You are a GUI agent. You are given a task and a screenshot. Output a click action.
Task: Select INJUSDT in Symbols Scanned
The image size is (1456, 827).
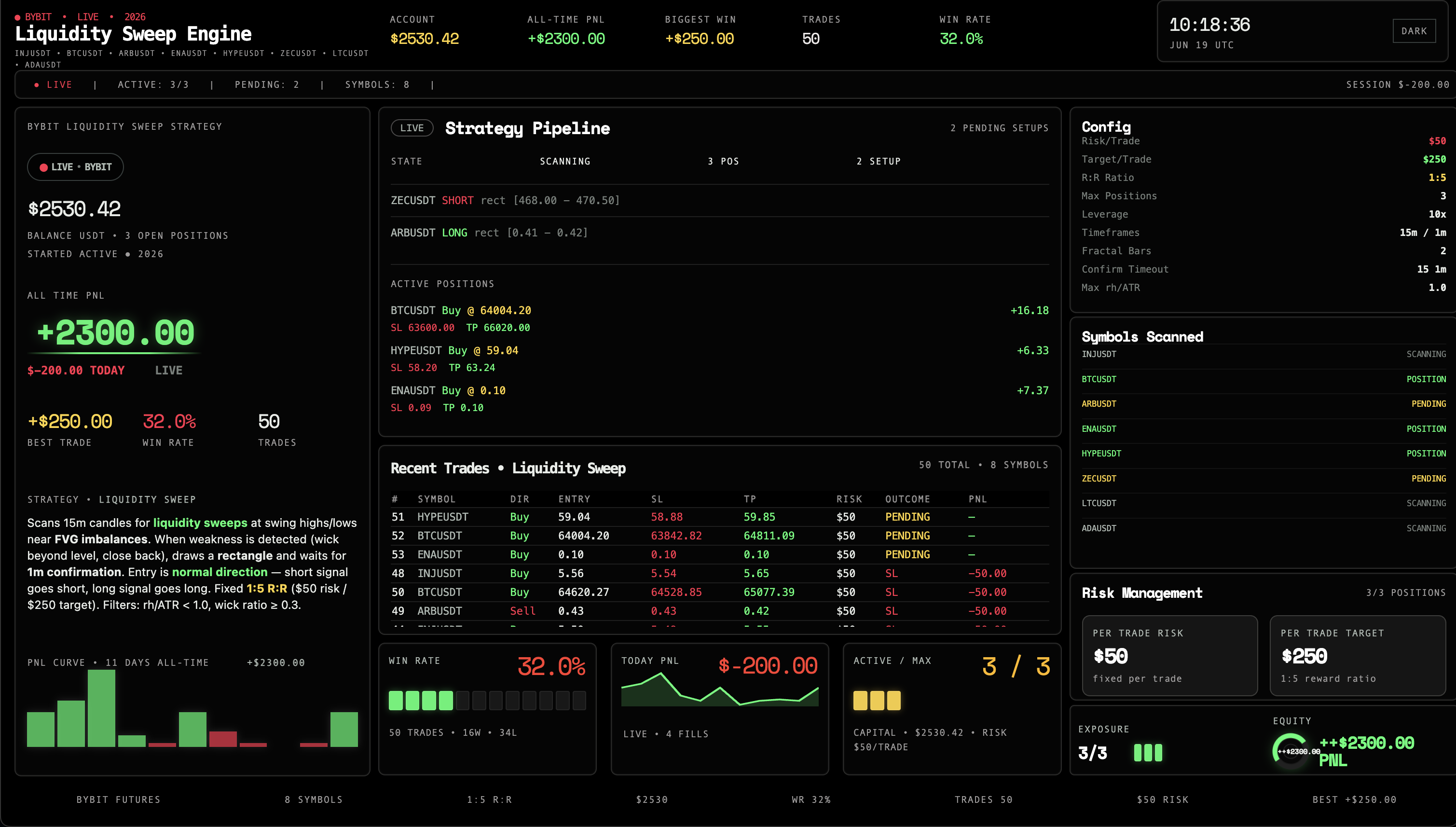1264,355
